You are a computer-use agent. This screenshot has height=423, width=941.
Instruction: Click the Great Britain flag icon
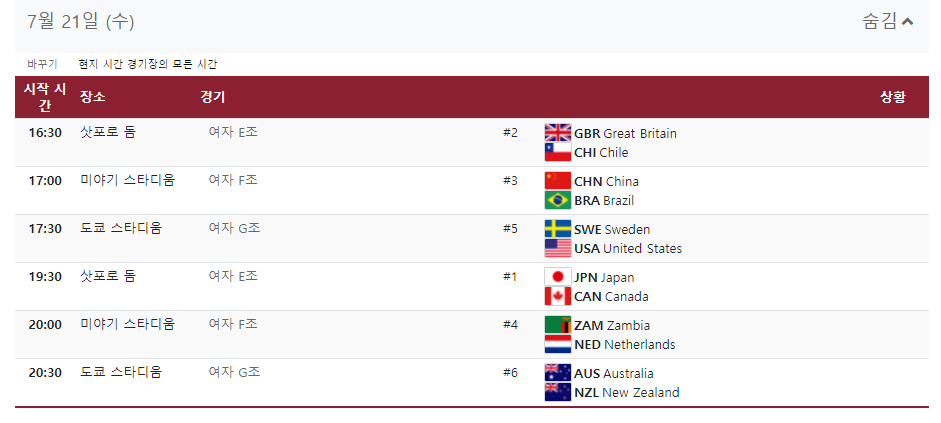(x=558, y=133)
